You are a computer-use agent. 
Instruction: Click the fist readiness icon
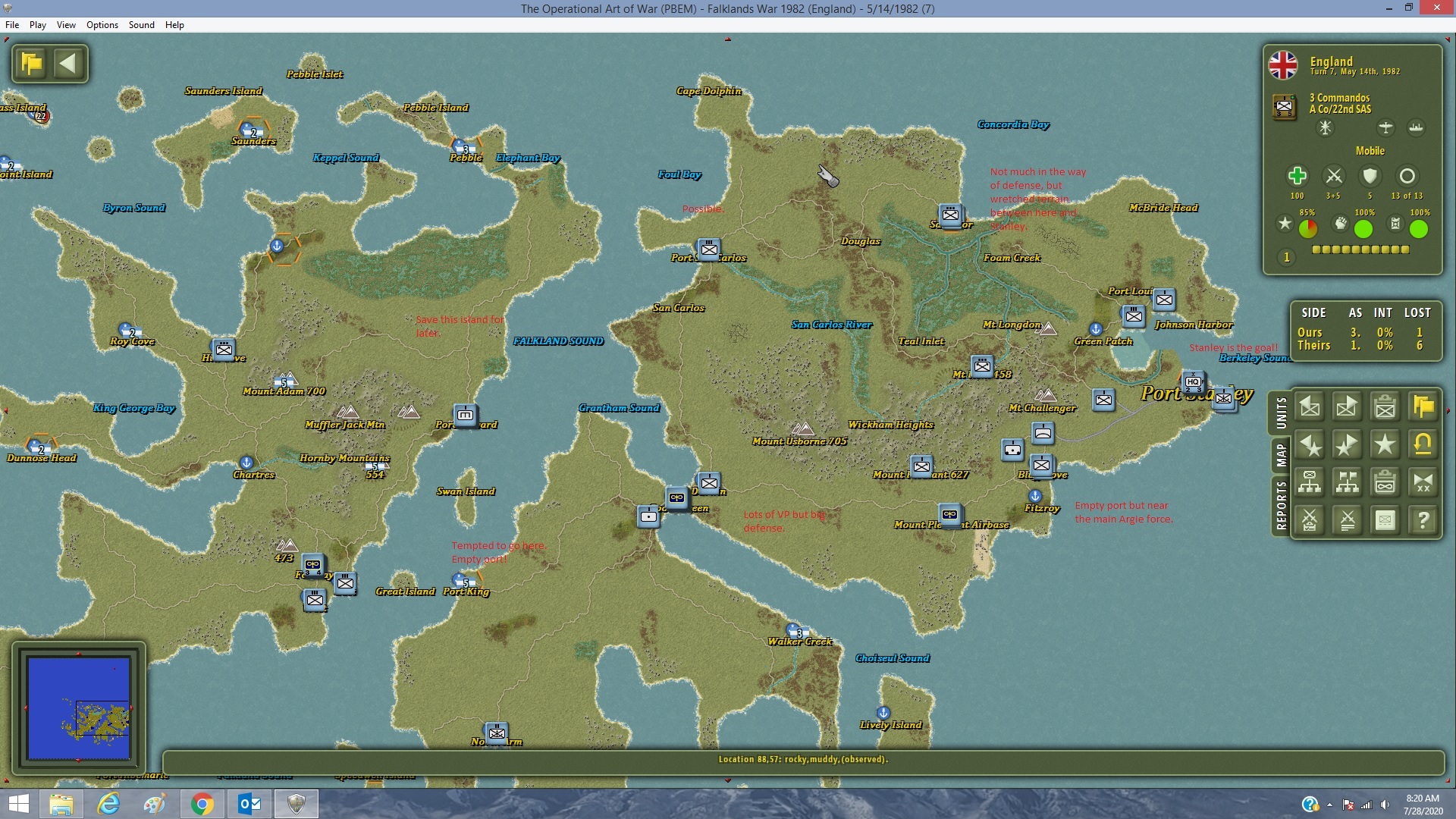tap(1340, 224)
